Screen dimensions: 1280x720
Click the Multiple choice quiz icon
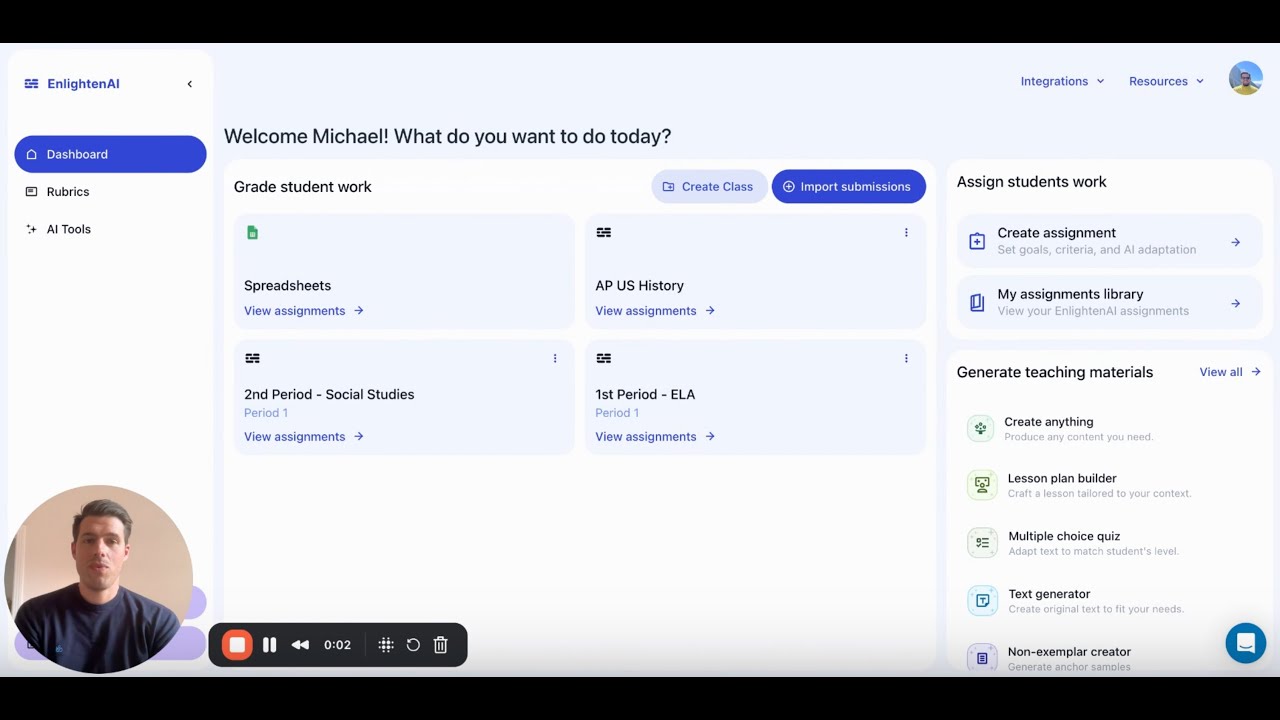click(x=982, y=543)
